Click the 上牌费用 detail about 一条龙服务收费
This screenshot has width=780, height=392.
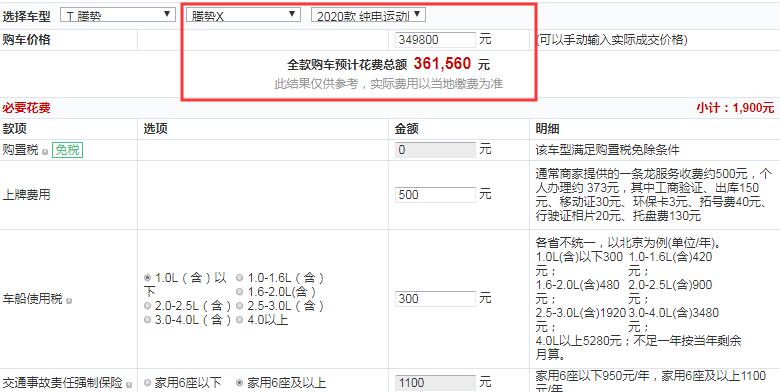click(654, 195)
